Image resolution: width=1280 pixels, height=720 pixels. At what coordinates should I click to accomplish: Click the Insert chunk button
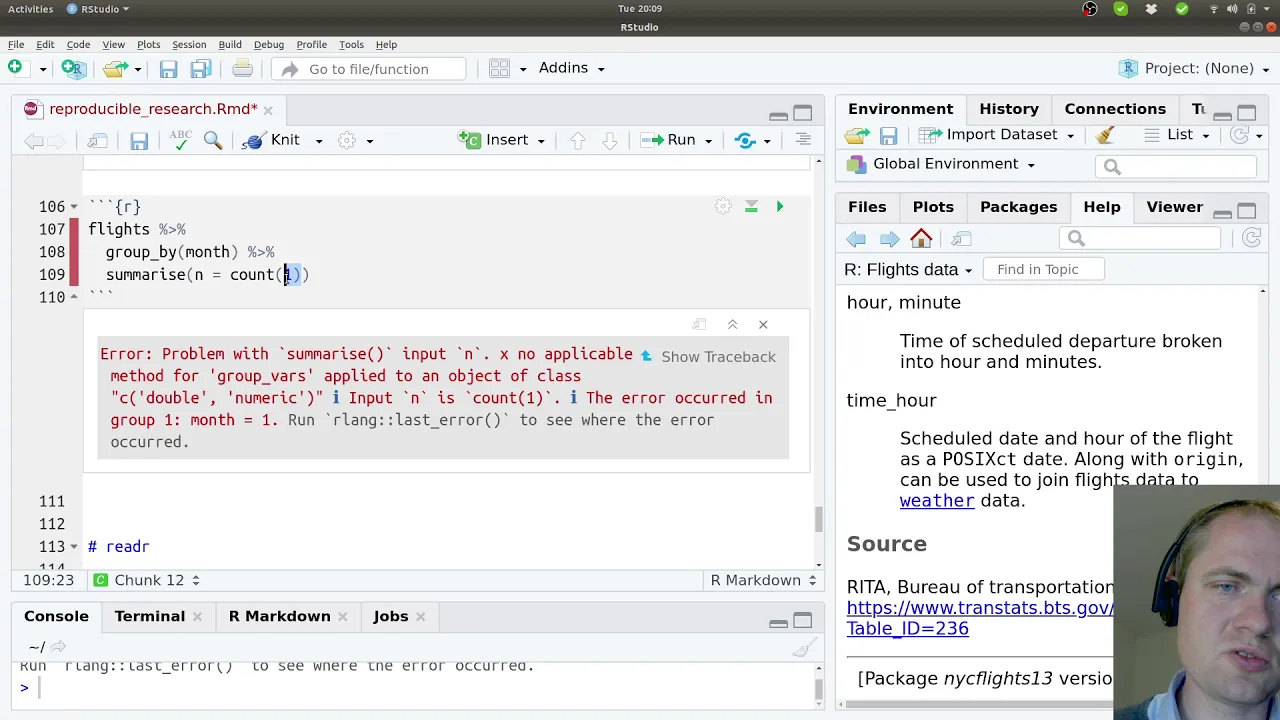pos(495,140)
